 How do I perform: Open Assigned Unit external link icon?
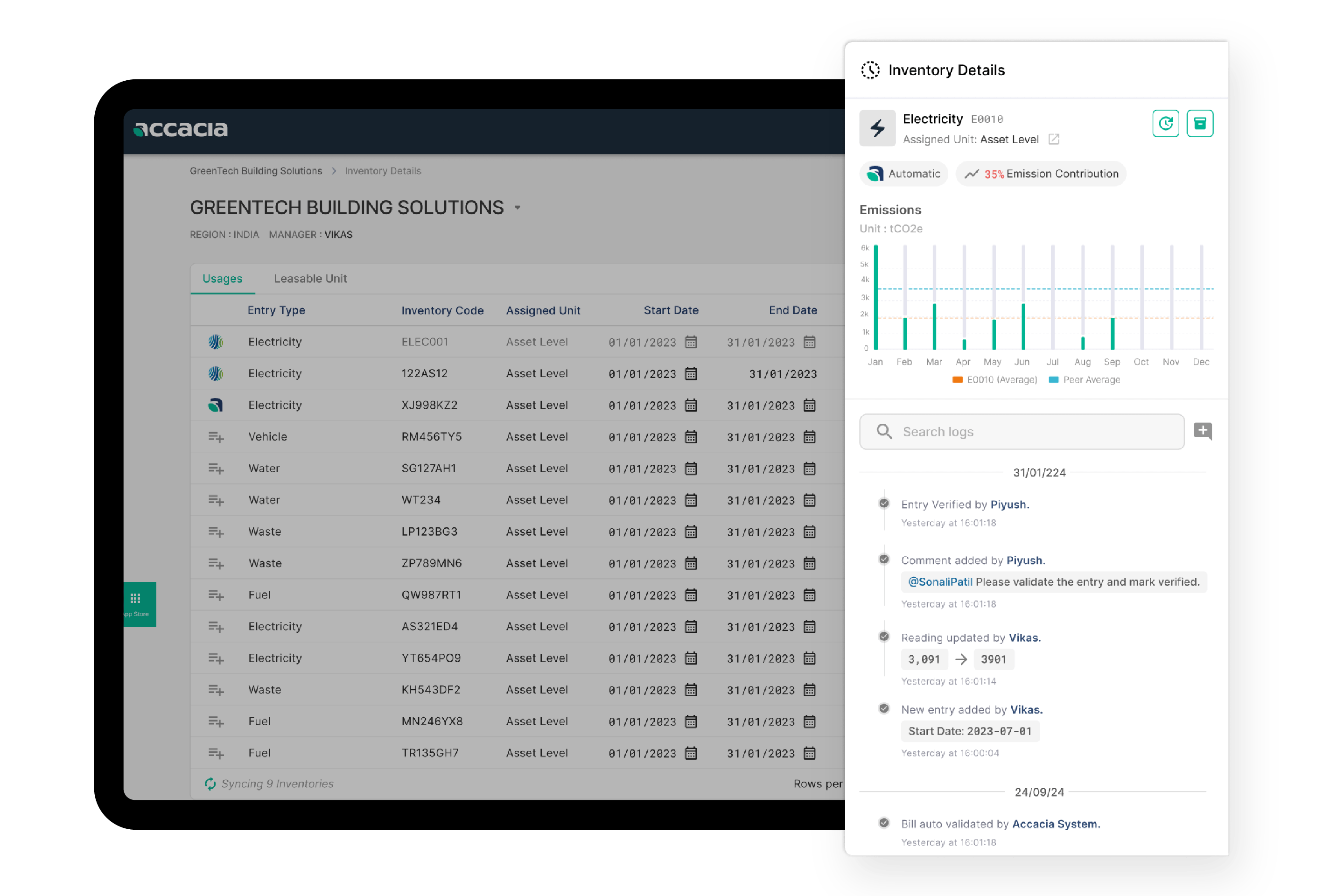pos(1054,140)
